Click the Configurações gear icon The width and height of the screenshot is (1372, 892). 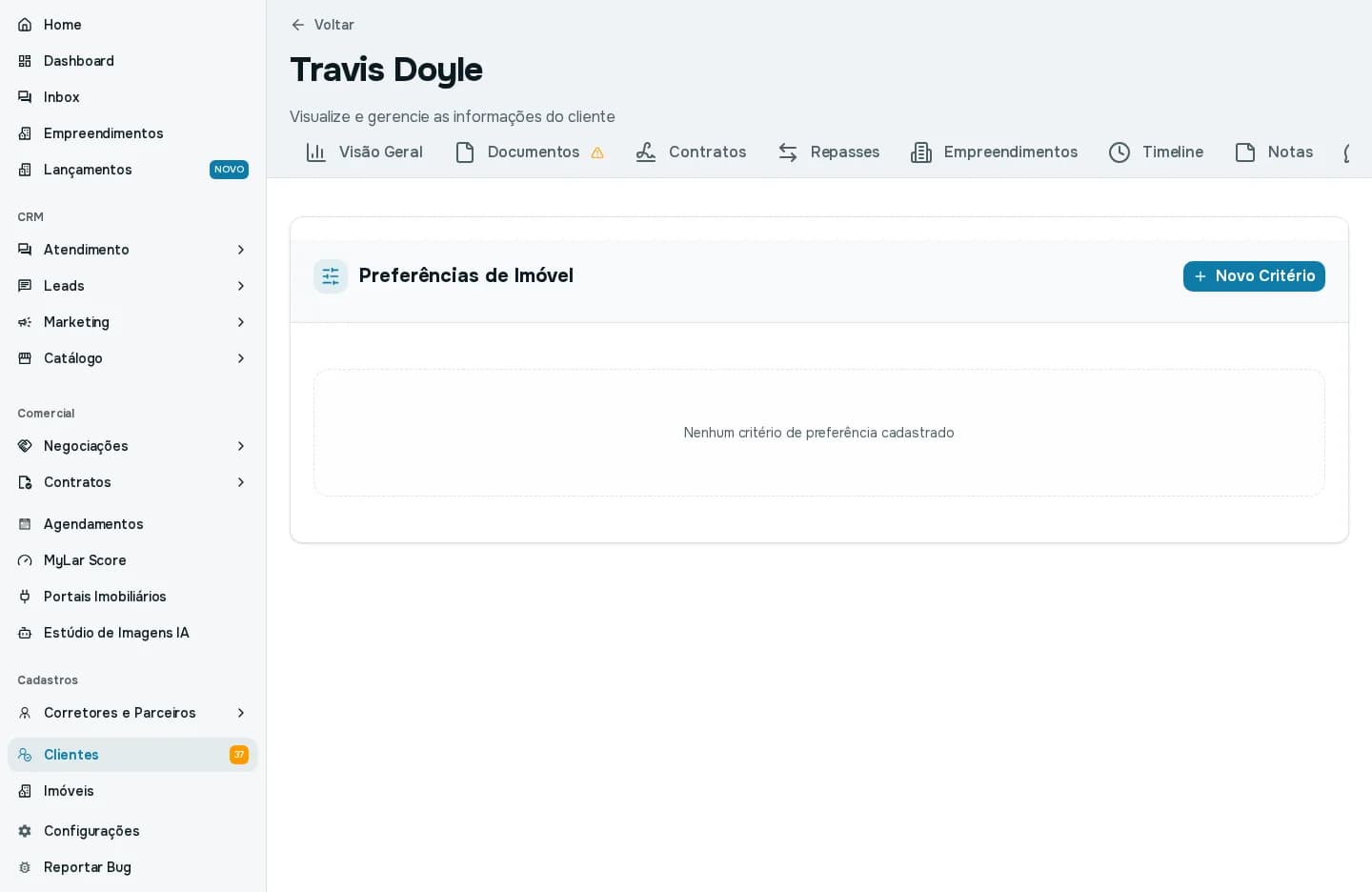25,831
